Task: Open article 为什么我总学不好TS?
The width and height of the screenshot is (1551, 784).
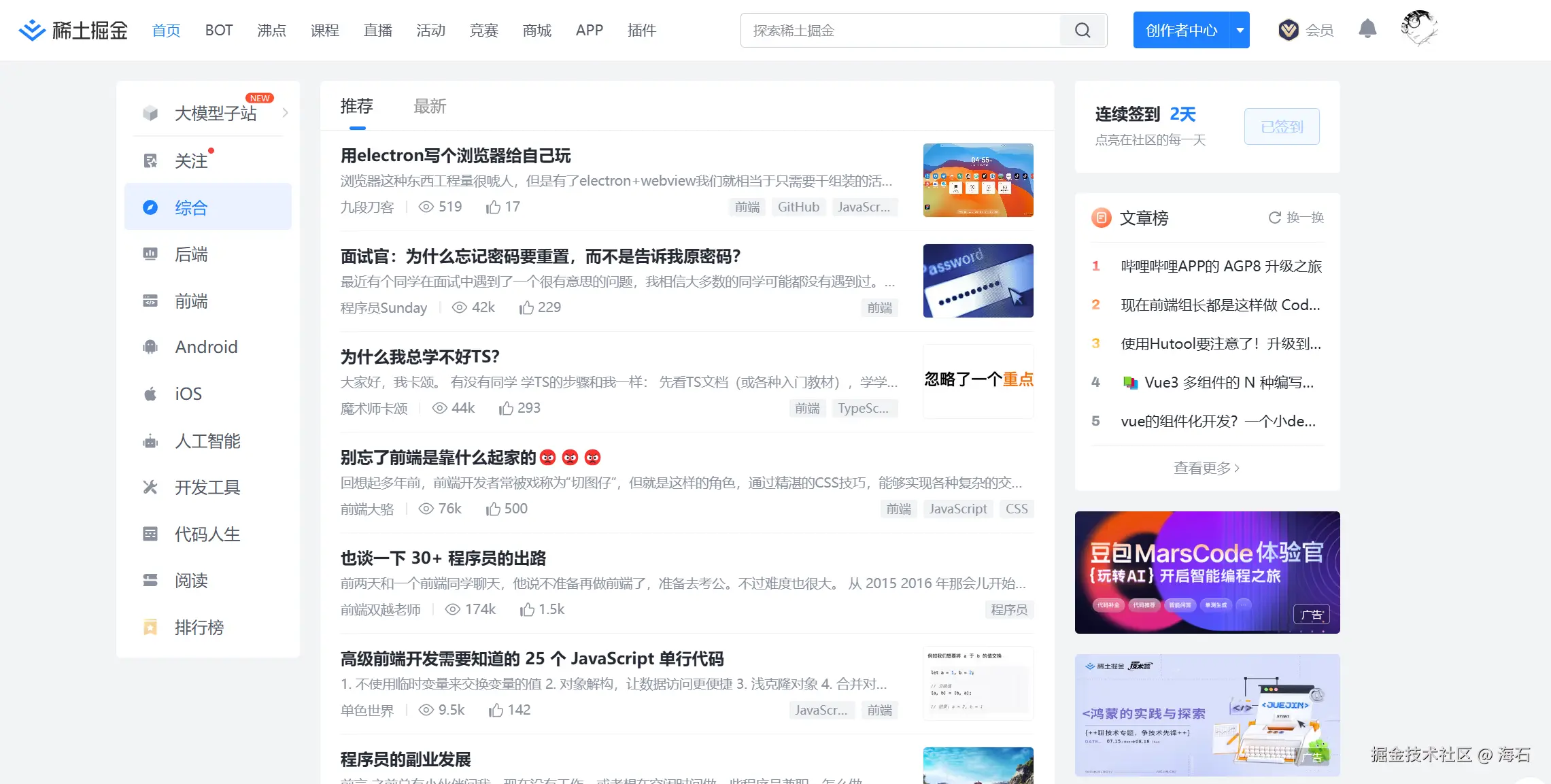Action: tap(420, 357)
